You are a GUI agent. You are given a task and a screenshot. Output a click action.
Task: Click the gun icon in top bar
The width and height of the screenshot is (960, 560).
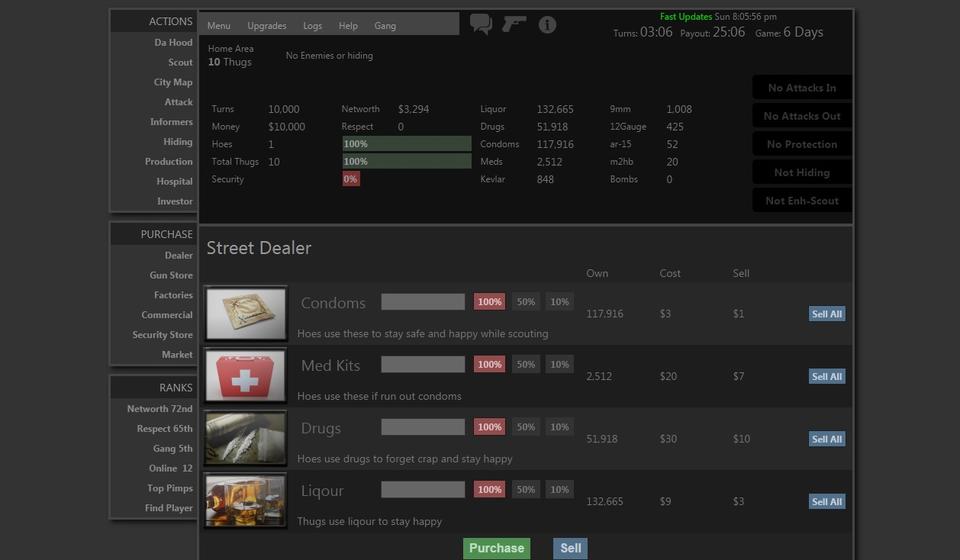(514, 24)
